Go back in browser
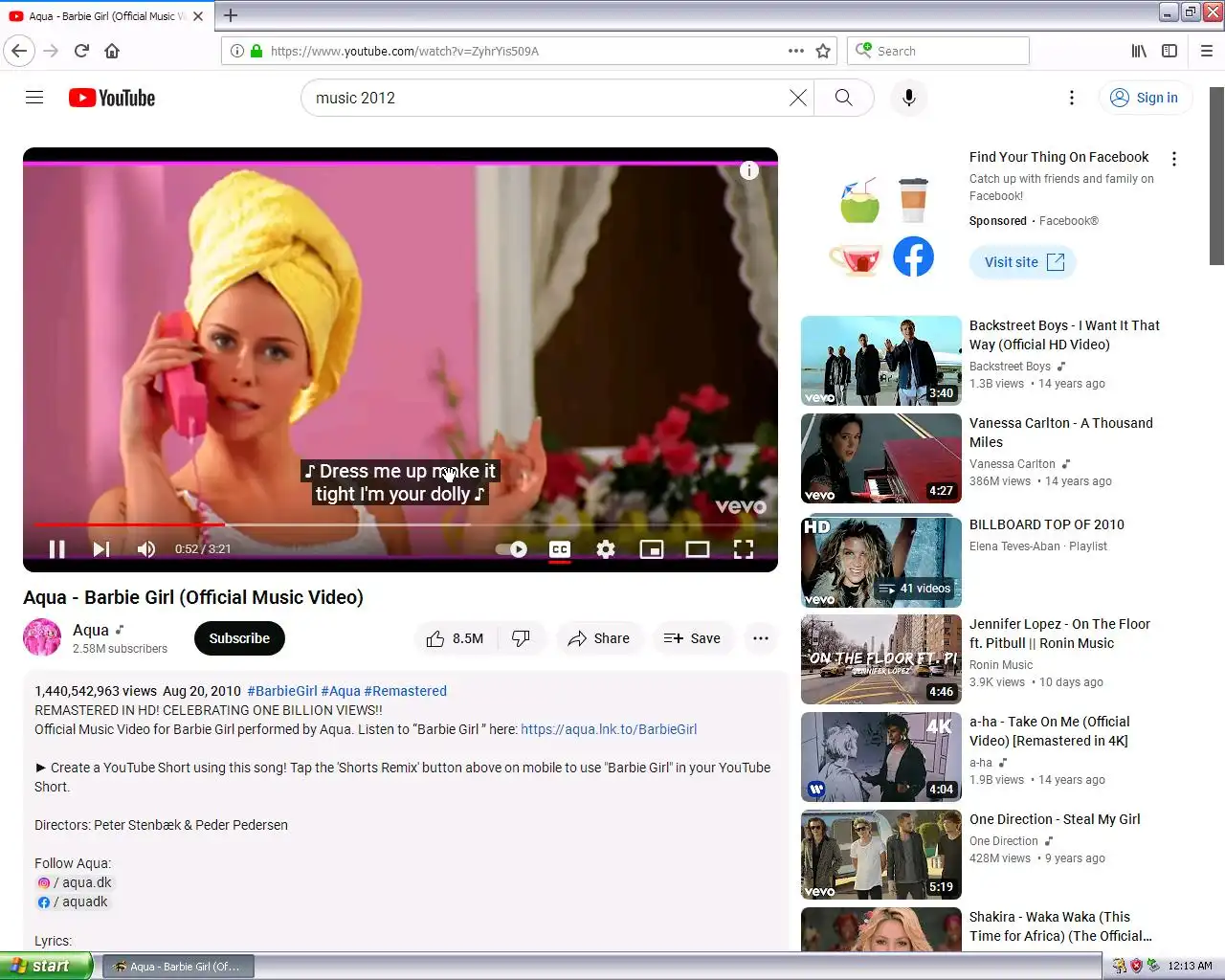 coord(19,51)
